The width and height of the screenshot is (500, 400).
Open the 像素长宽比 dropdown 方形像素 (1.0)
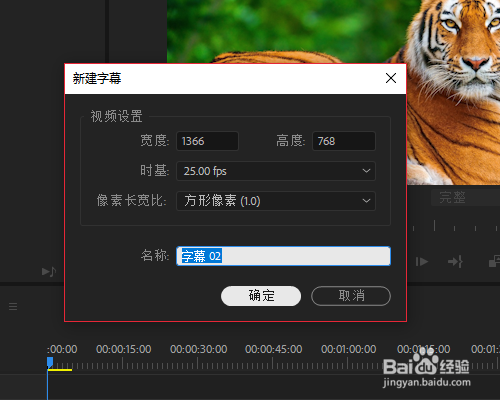point(276,201)
